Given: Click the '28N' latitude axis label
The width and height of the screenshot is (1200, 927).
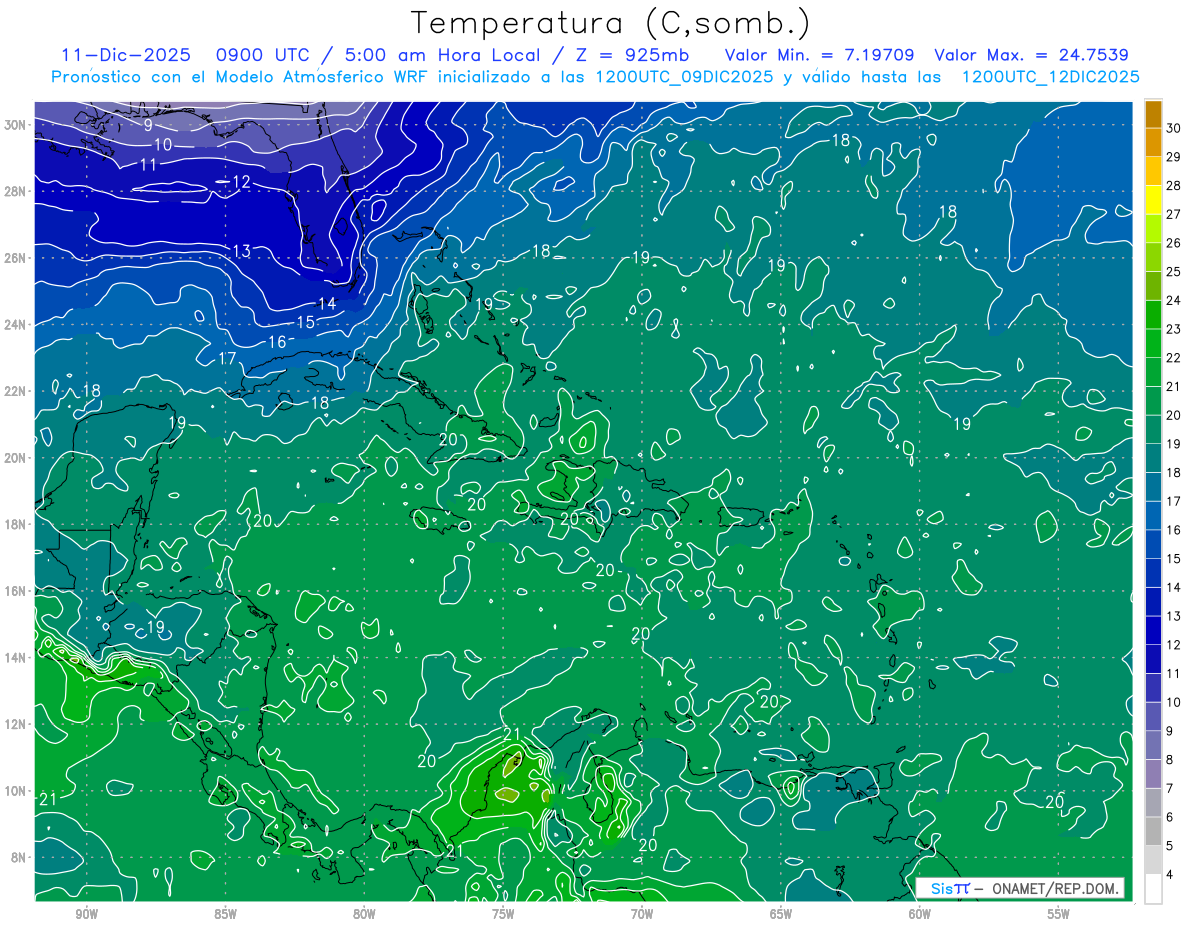Looking at the screenshot, I should click(x=16, y=191).
